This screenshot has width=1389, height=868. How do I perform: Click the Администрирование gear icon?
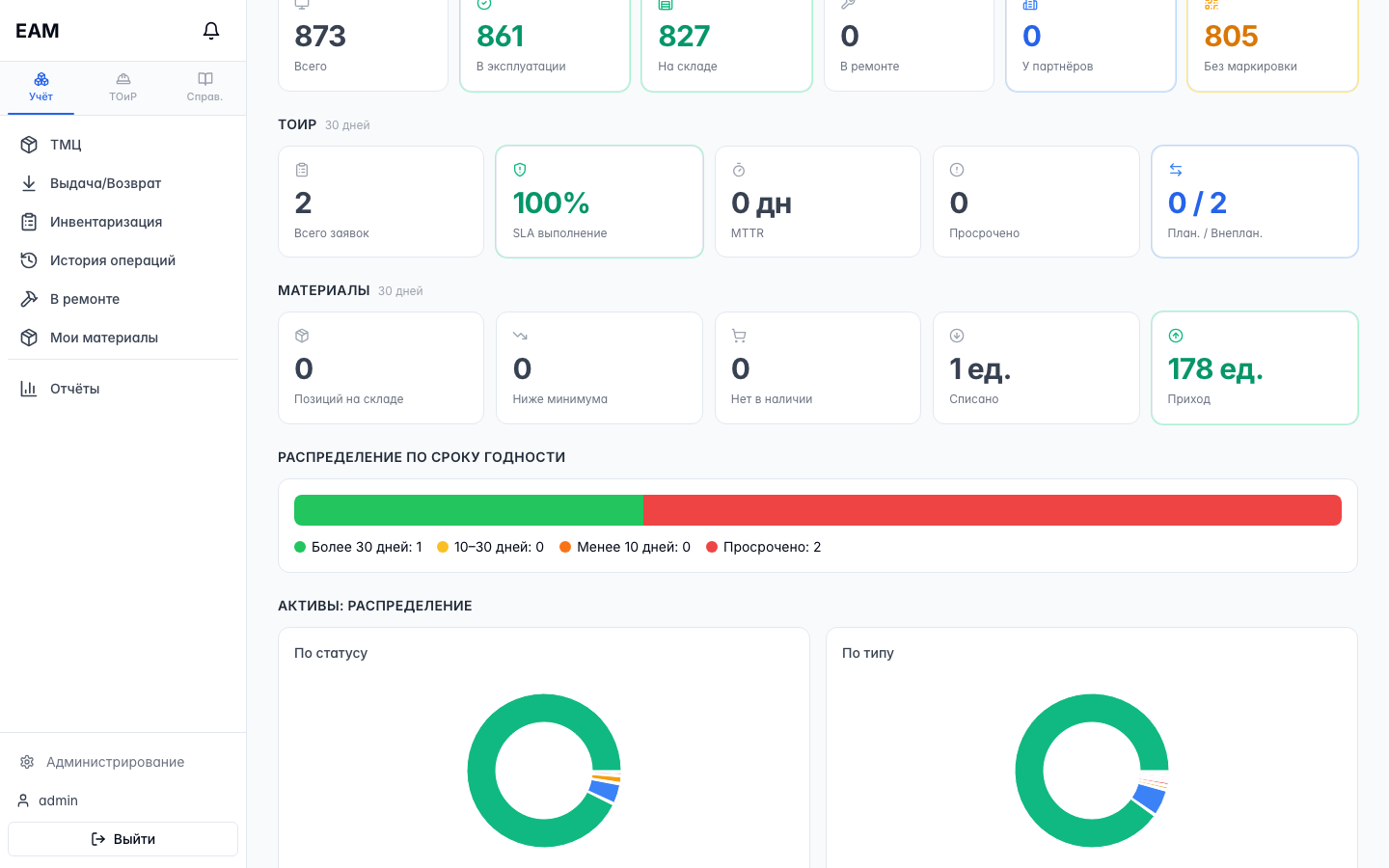tap(27, 762)
